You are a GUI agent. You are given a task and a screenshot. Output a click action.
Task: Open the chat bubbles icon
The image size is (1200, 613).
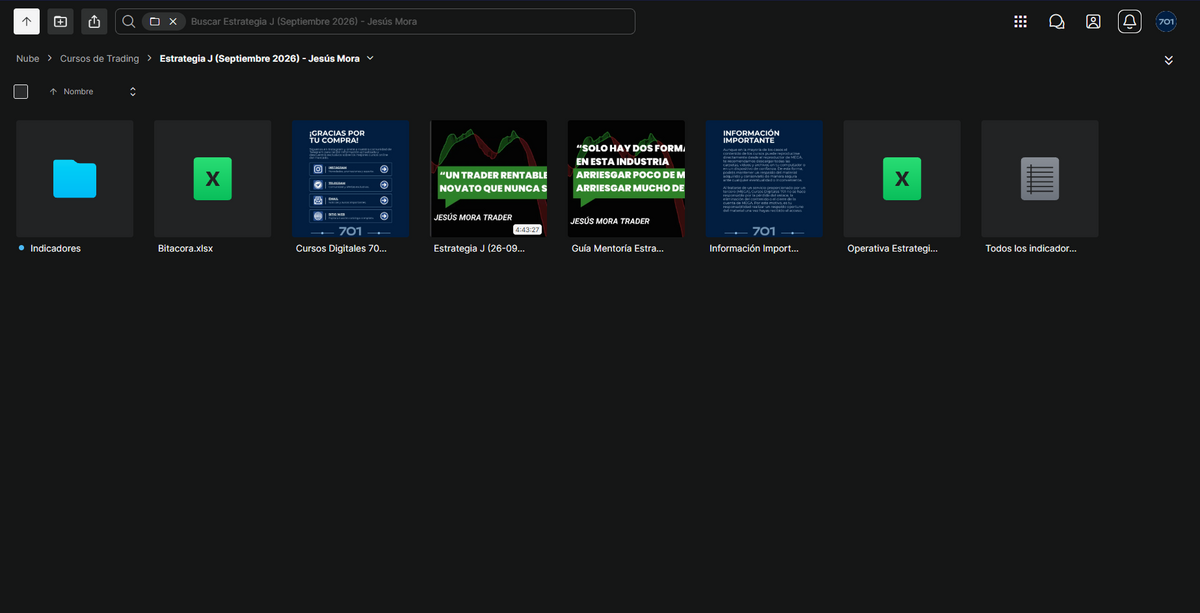click(x=1056, y=21)
